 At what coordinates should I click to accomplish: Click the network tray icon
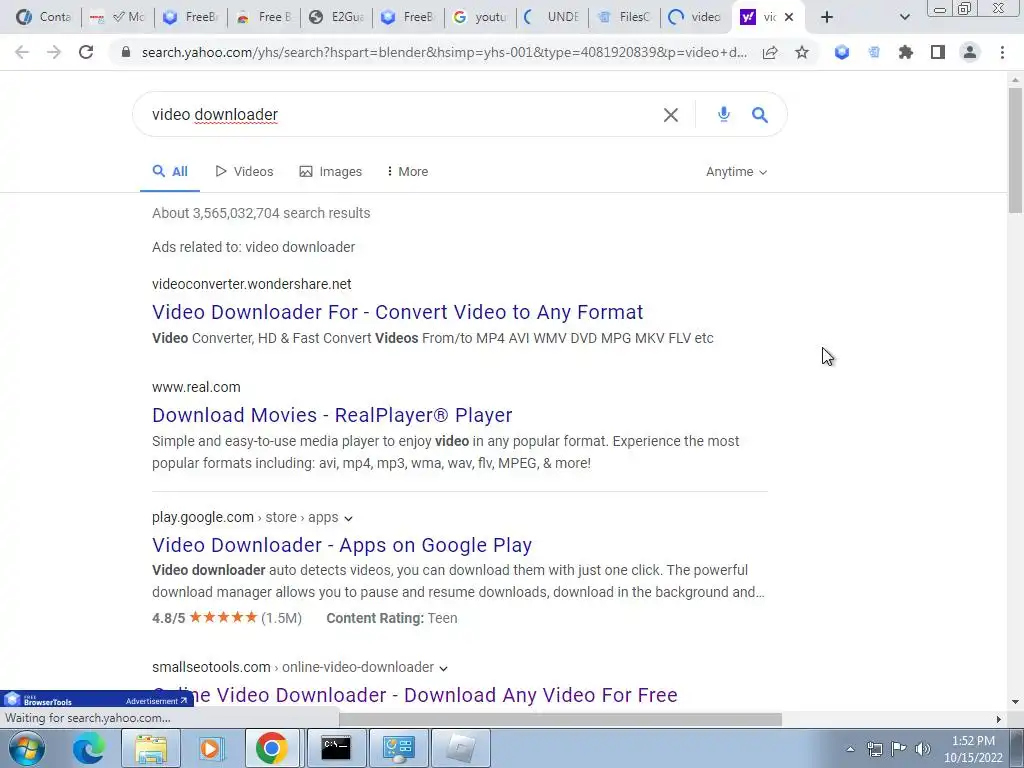(x=874, y=748)
